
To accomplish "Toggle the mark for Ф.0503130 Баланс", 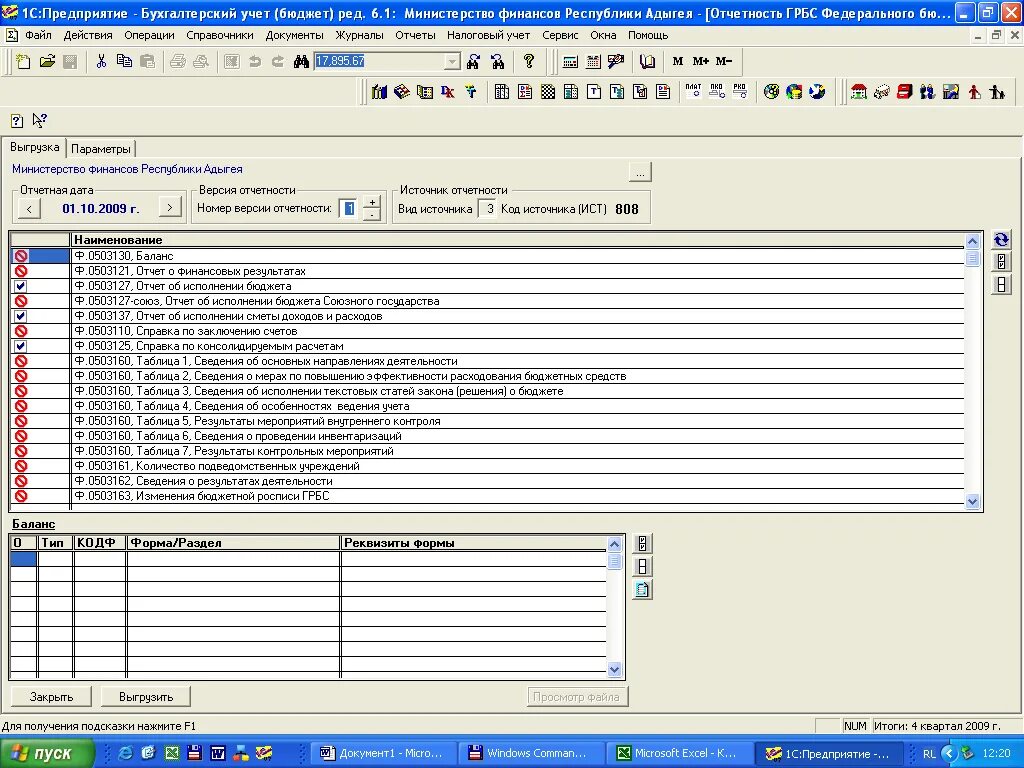I will [x=21, y=256].
